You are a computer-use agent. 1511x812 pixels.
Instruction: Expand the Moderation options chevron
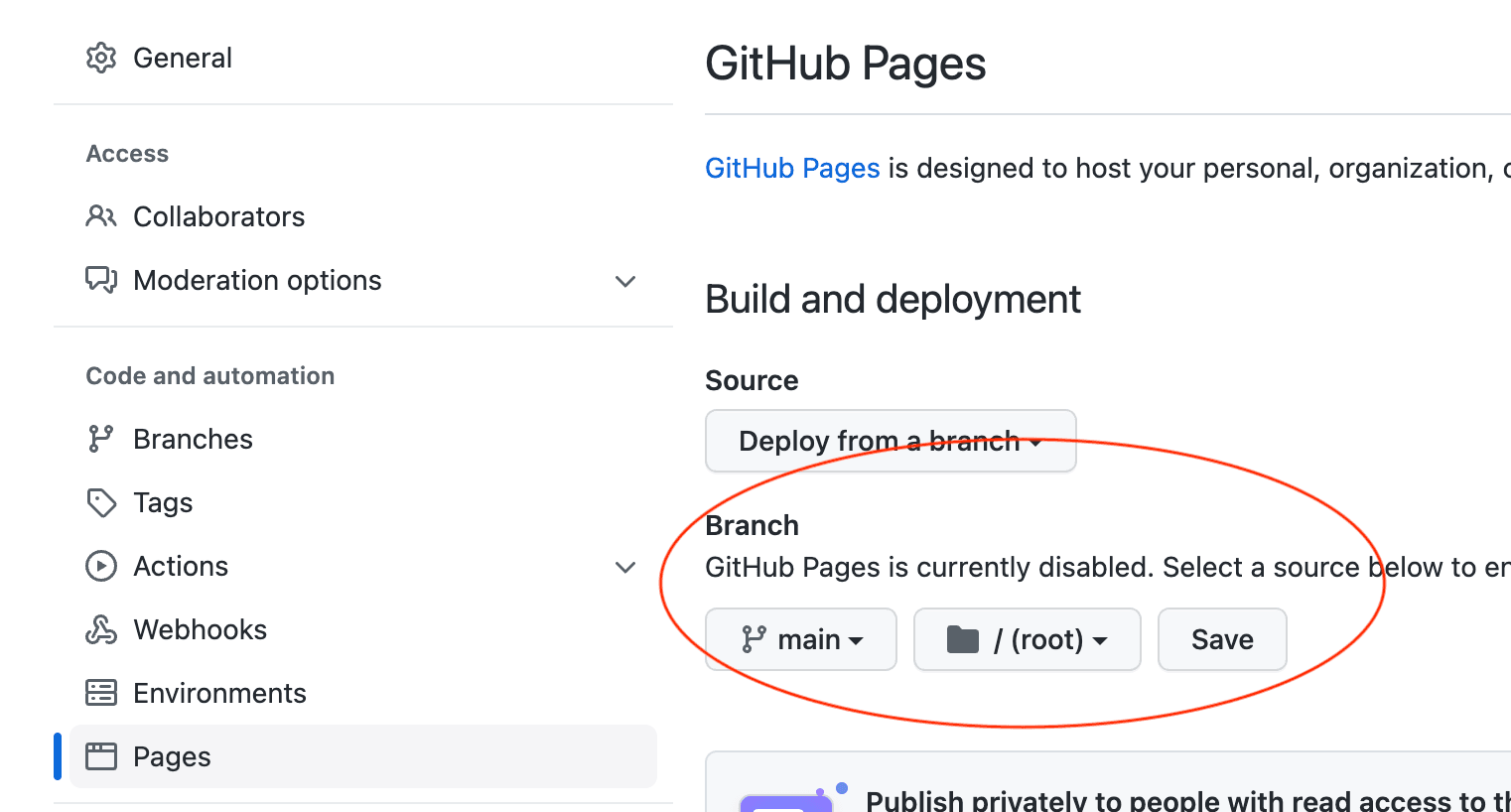click(625, 281)
